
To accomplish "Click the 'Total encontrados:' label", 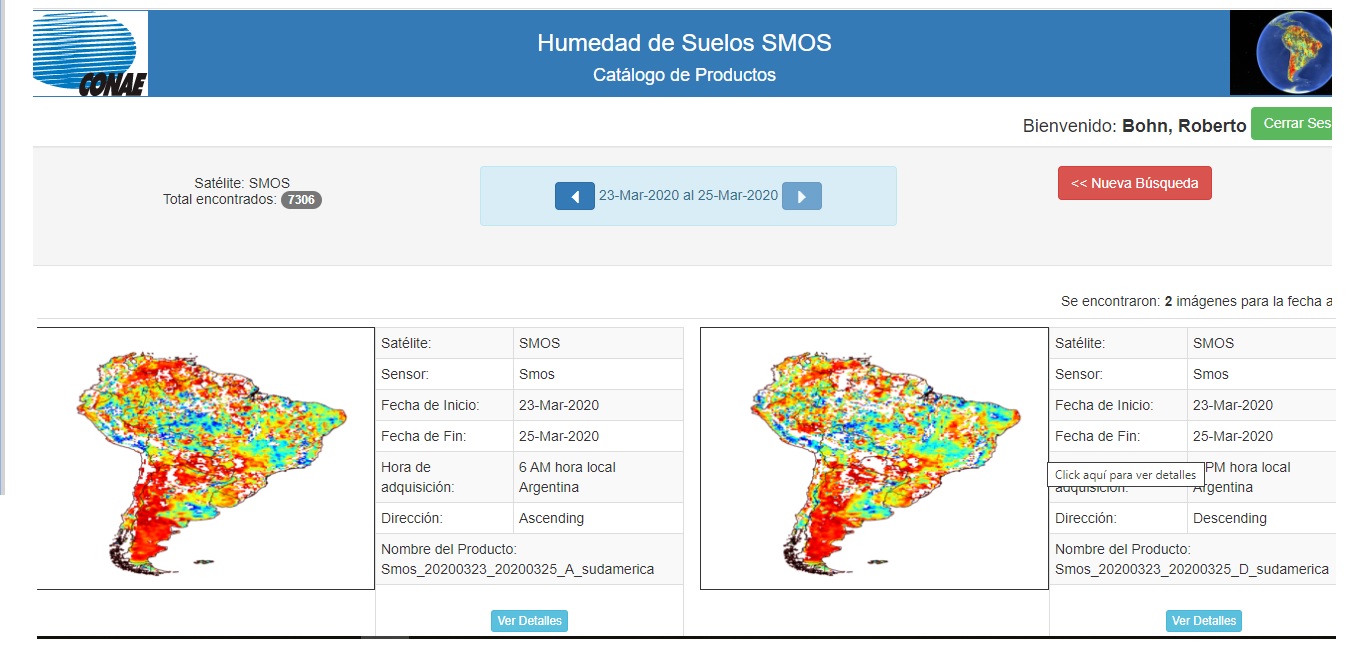I will click(220, 200).
